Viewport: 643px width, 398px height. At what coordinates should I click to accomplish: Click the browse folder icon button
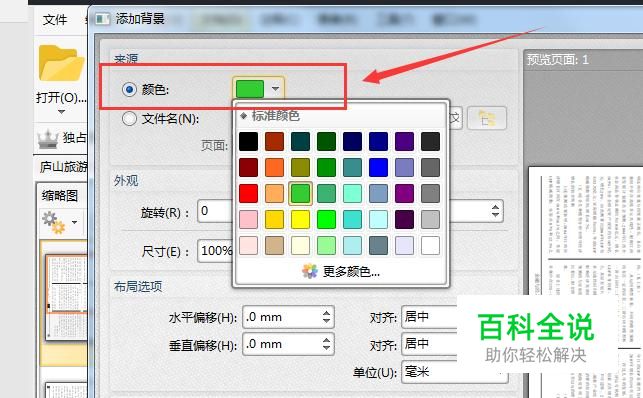click(487, 118)
